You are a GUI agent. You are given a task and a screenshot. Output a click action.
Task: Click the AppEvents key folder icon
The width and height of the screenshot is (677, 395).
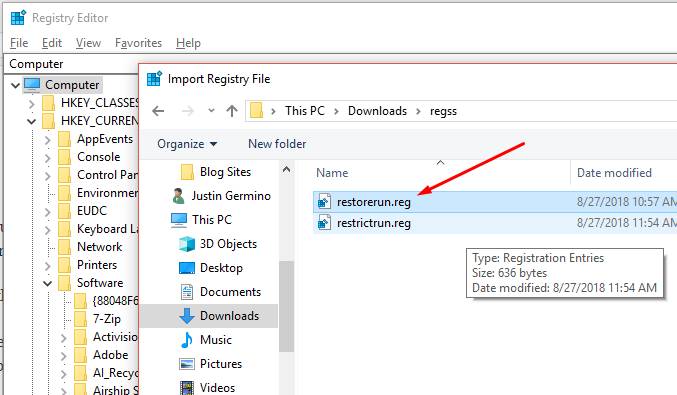click(x=64, y=139)
